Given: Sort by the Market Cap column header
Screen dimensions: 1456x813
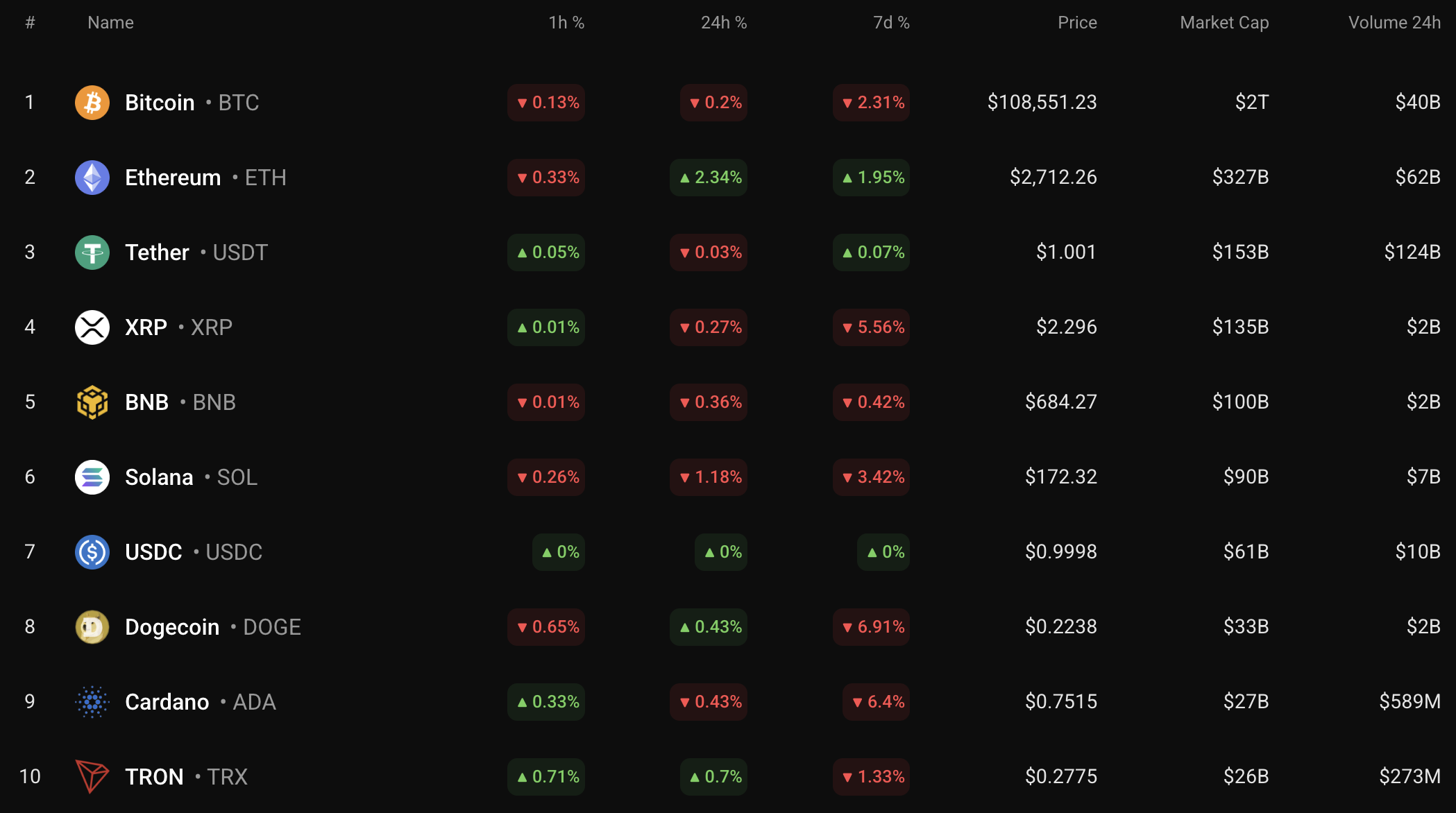Looking at the screenshot, I should (x=1224, y=23).
